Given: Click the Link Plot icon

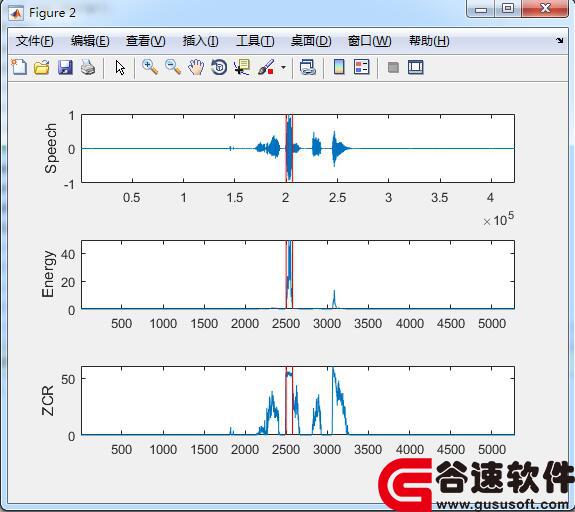Looking at the screenshot, I should coord(307,67).
